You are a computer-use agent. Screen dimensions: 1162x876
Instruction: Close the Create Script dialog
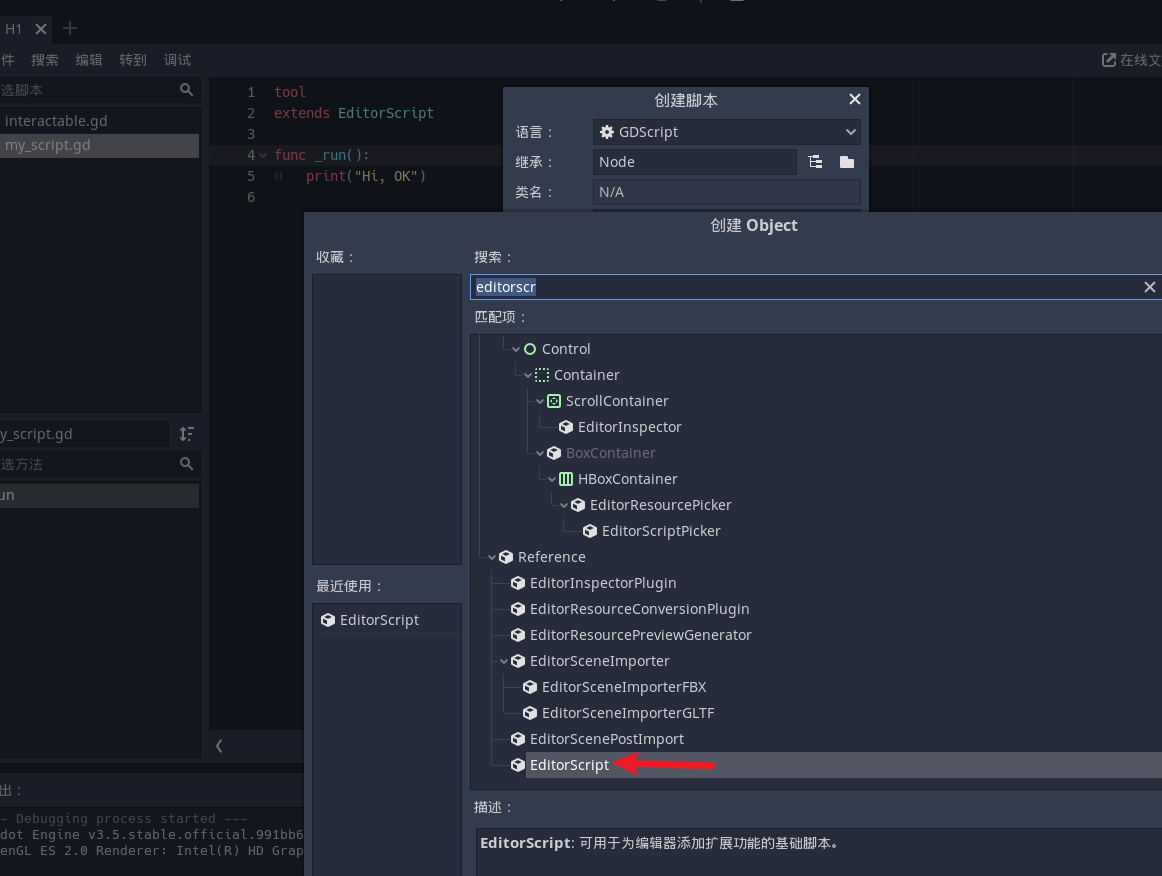pyautogui.click(x=854, y=100)
